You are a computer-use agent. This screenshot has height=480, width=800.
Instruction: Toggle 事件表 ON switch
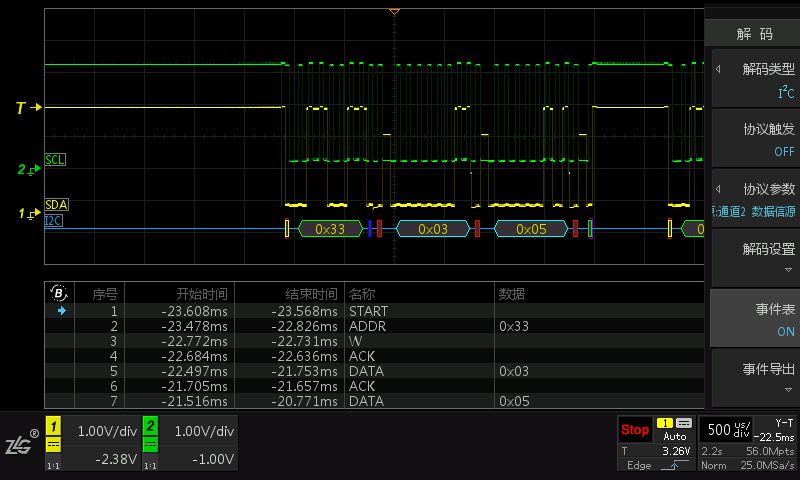click(x=756, y=318)
